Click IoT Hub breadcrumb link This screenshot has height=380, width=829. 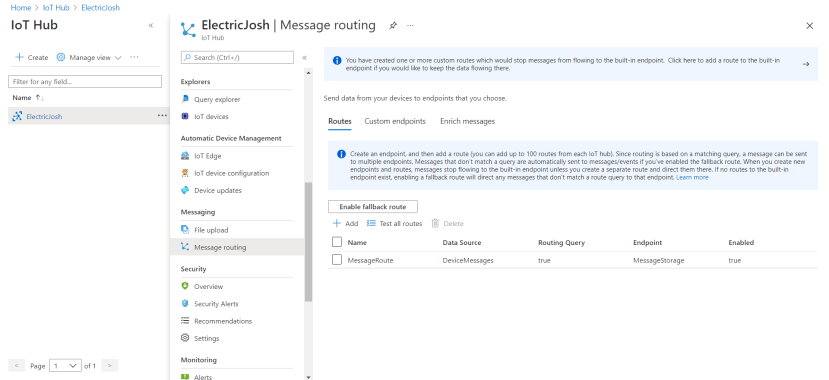[x=56, y=8]
